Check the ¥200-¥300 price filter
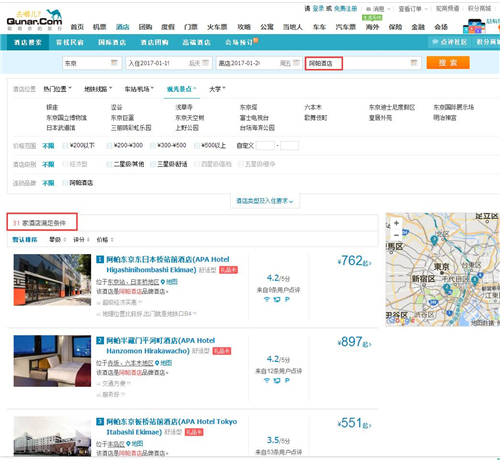The height and width of the screenshot is (460, 500). (x=109, y=146)
